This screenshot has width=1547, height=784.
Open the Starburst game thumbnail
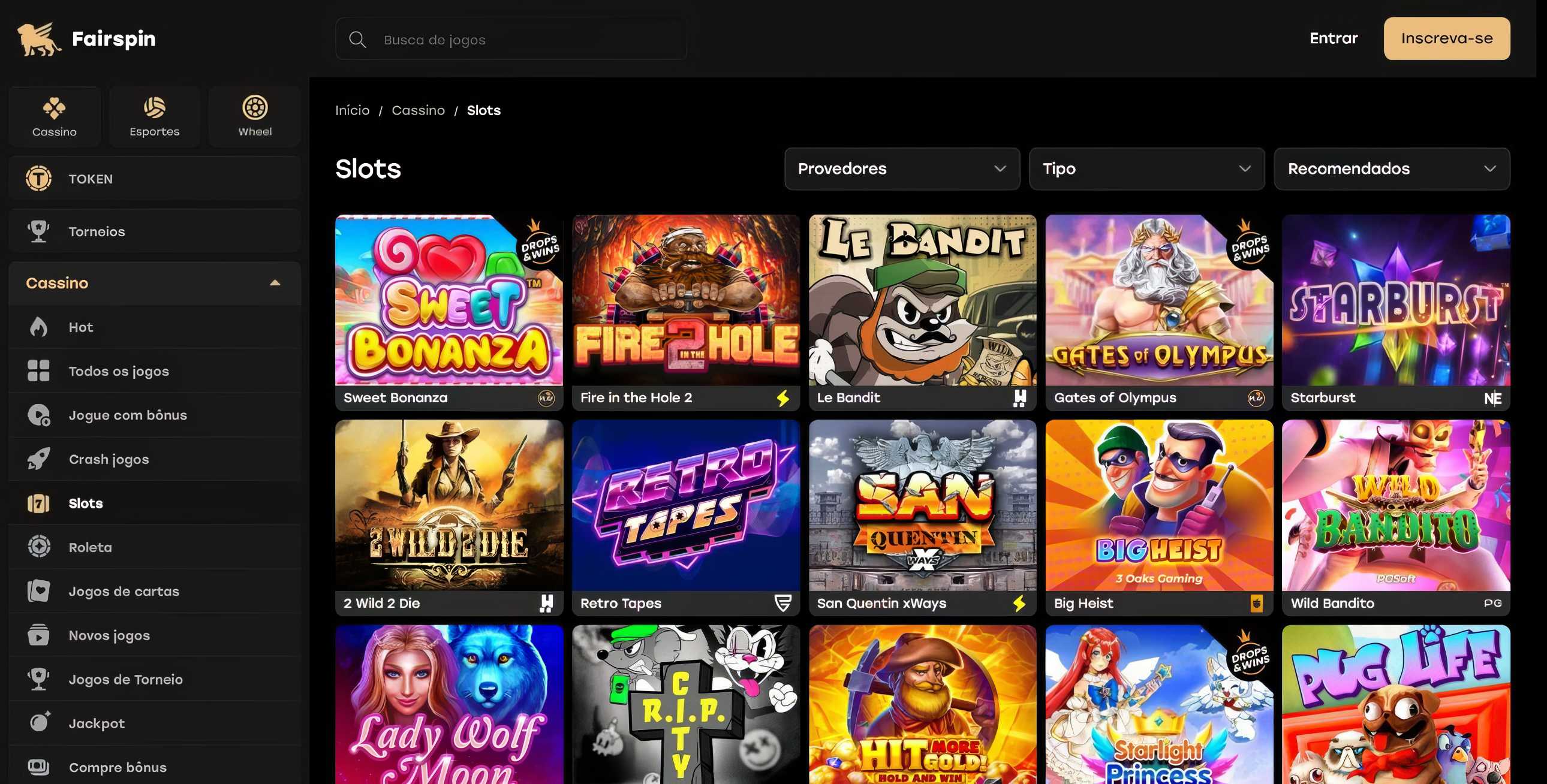(1395, 300)
